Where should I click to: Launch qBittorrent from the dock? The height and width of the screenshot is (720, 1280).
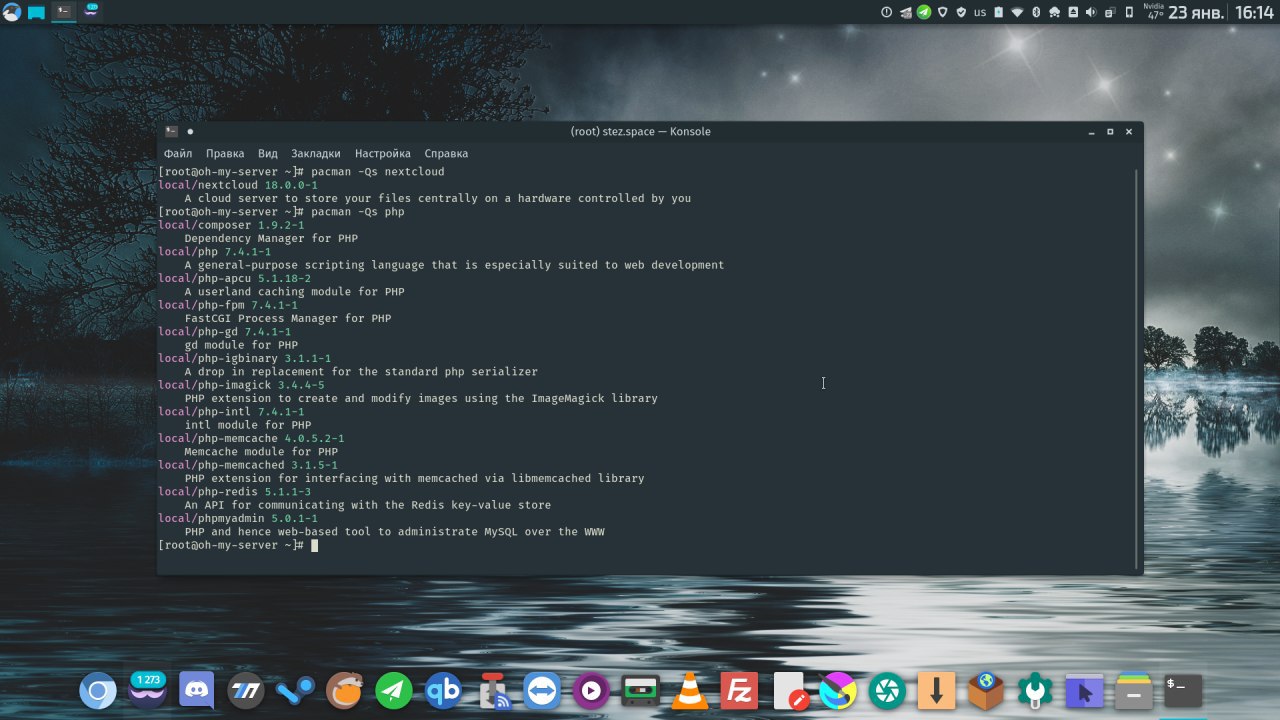pyautogui.click(x=443, y=691)
